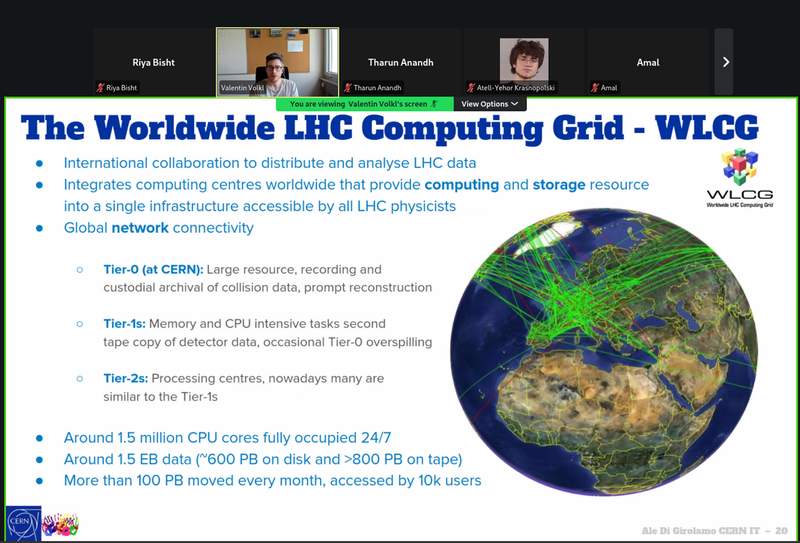Select Tharun Anandh's participant tile

pyautogui.click(x=401, y=62)
